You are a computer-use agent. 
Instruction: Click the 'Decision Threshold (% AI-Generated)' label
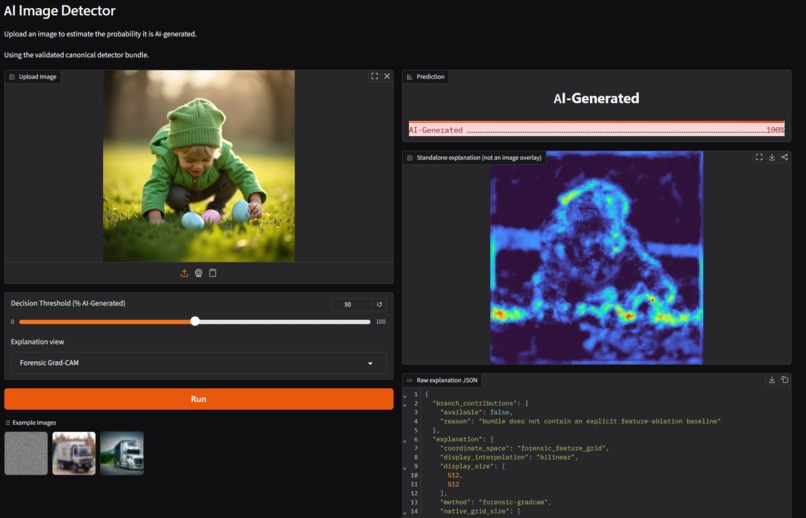point(68,303)
